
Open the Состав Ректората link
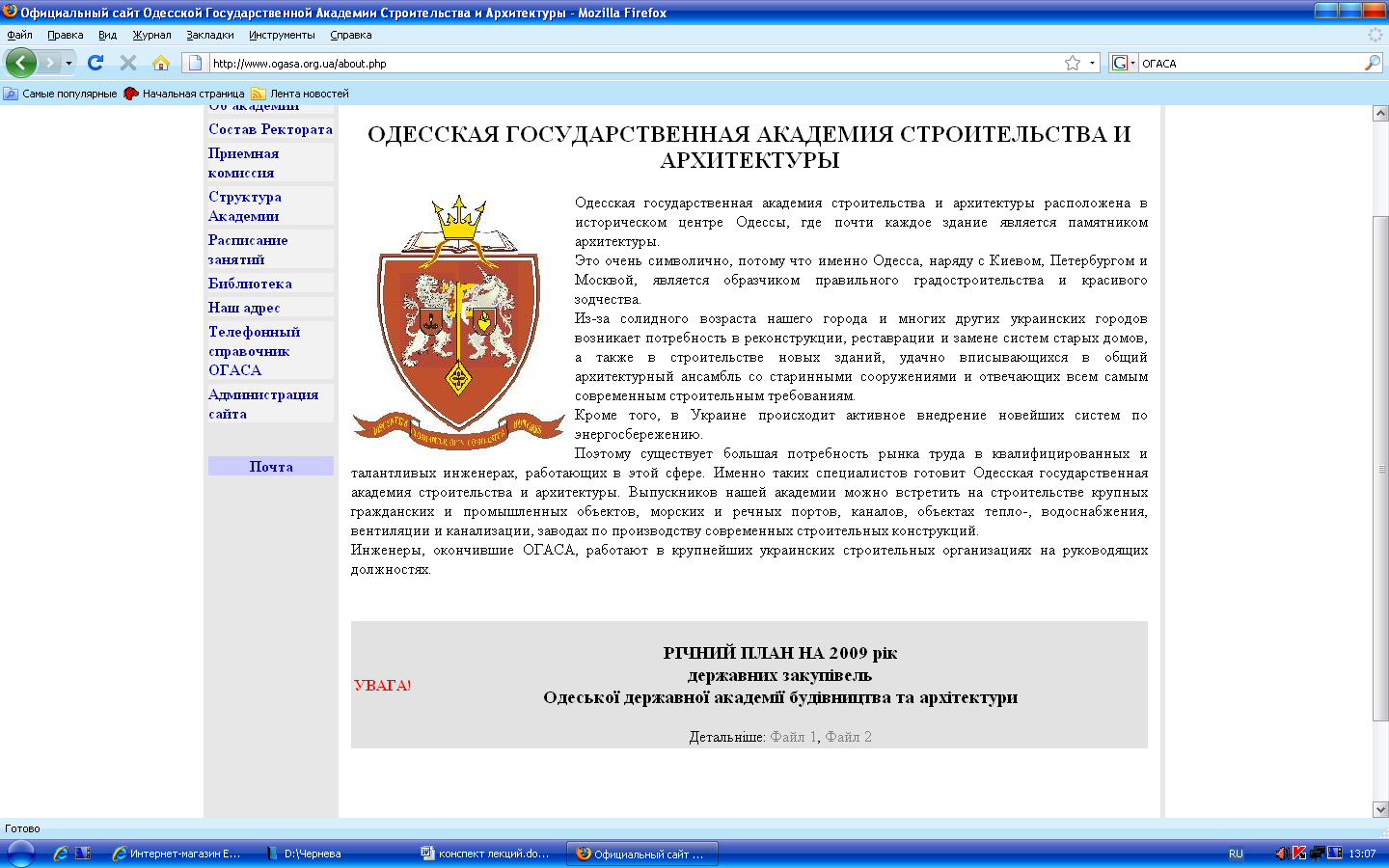click(x=270, y=129)
